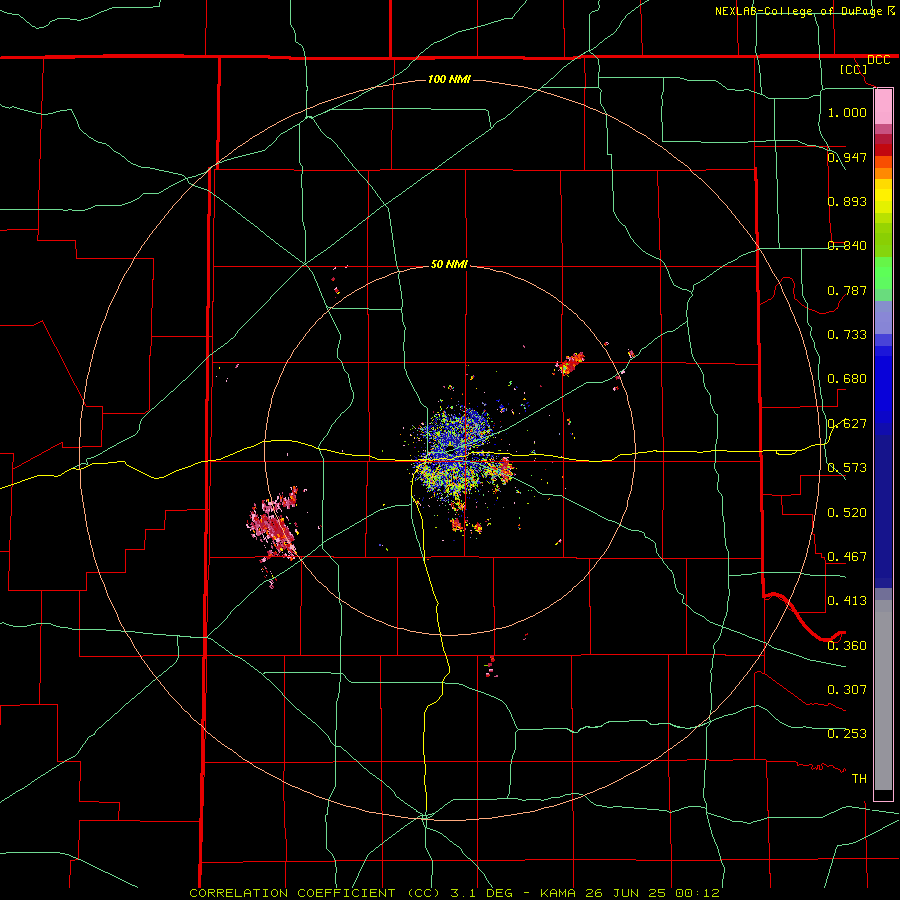Click the DCC product label

(879, 60)
